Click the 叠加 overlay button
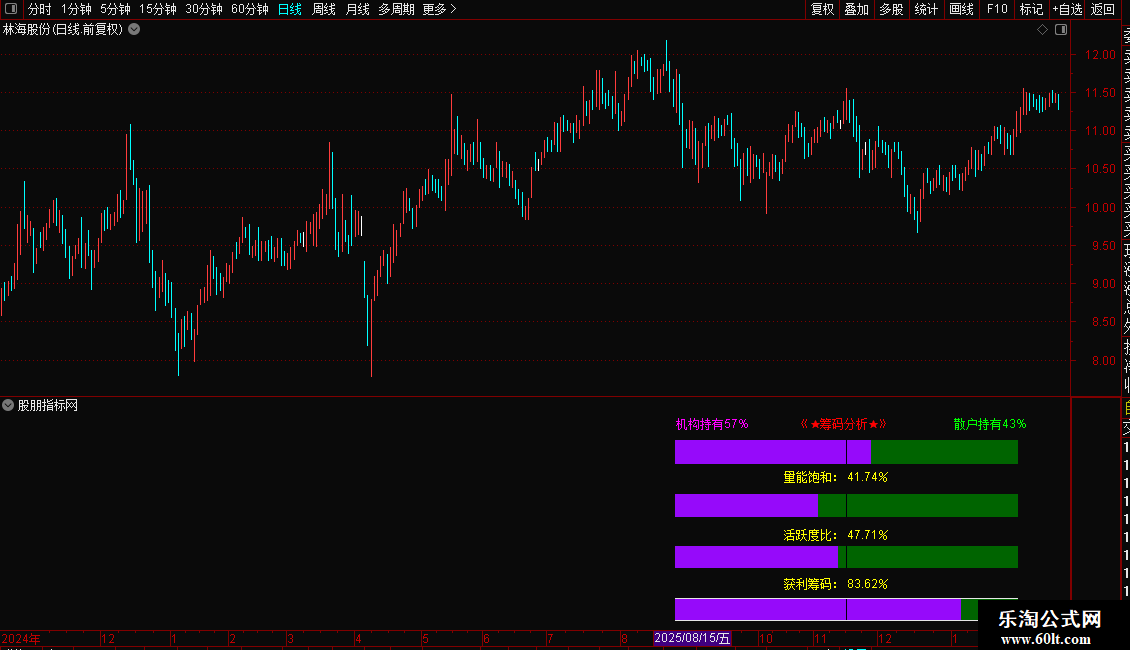 tap(857, 9)
